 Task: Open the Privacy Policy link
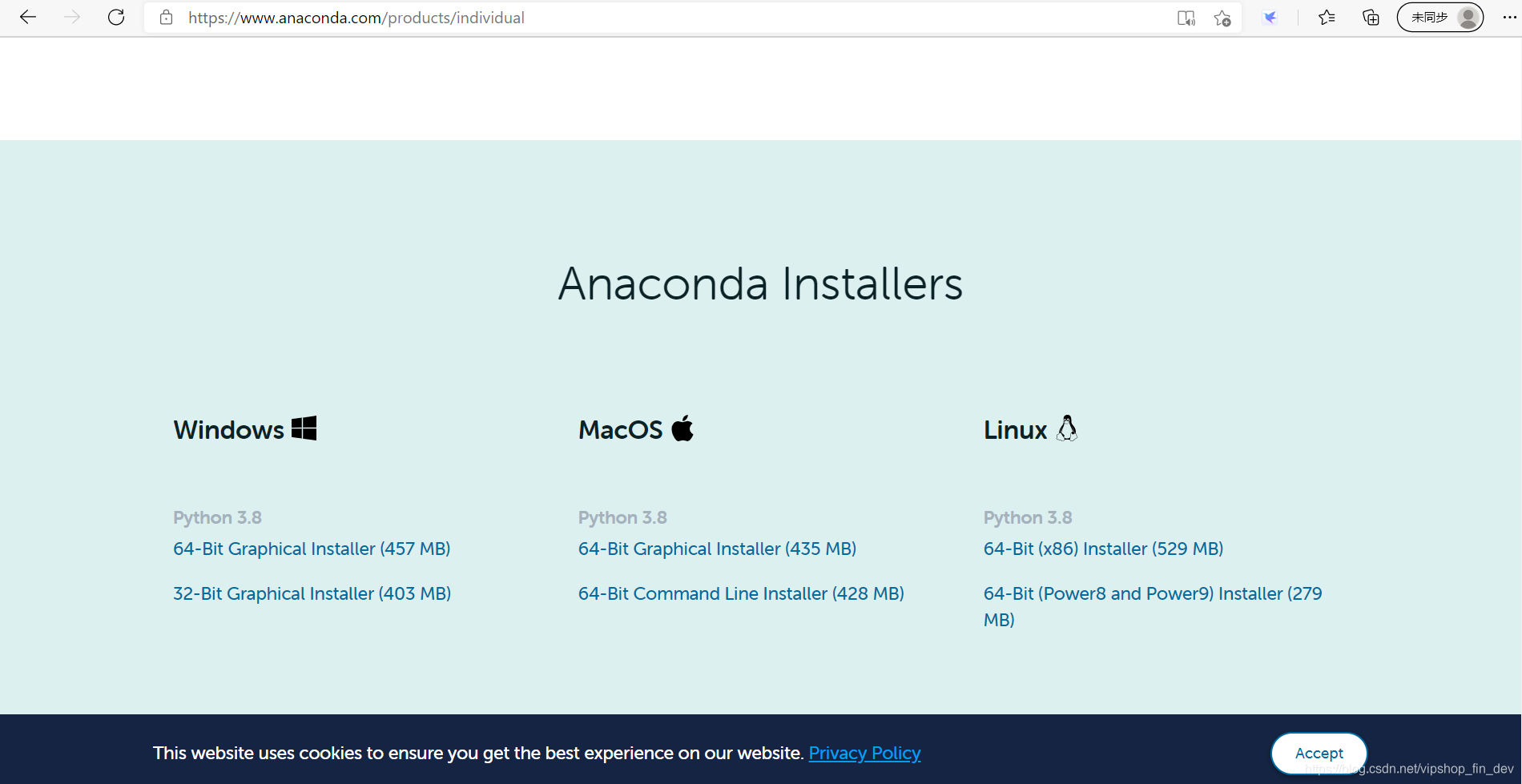[x=864, y=753]
